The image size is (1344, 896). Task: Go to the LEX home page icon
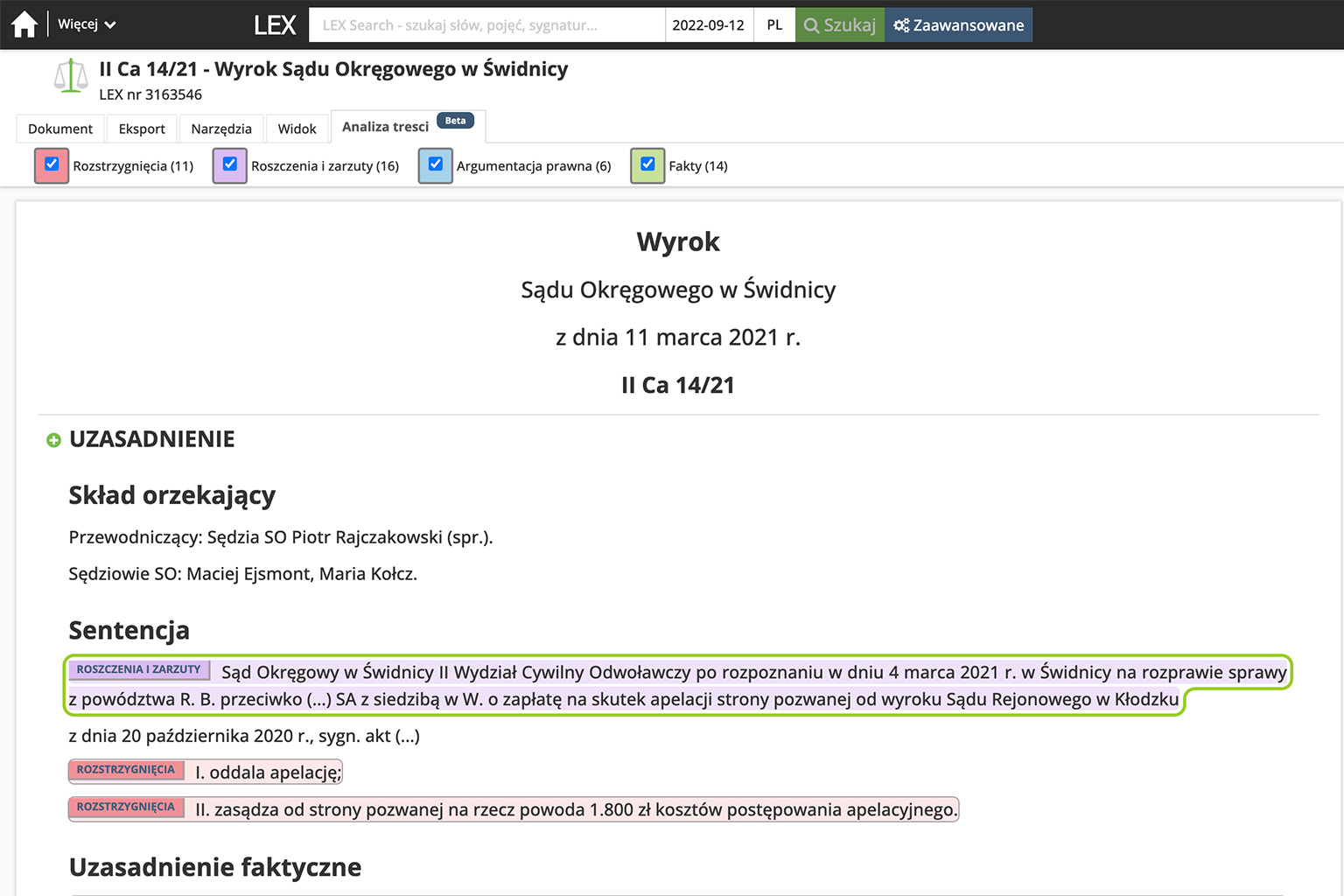click(24, 24)
